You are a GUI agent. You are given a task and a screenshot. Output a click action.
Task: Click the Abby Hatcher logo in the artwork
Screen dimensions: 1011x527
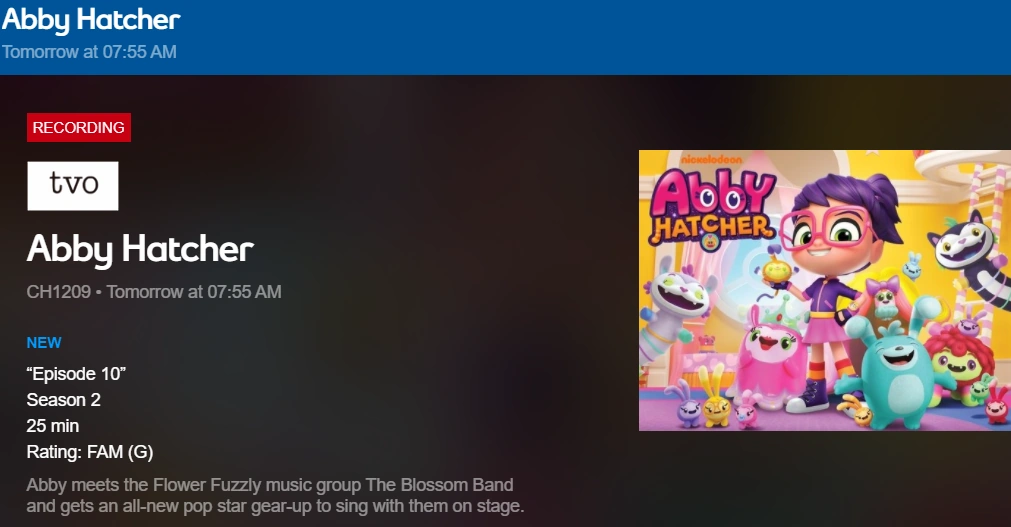tap(712, 210)
